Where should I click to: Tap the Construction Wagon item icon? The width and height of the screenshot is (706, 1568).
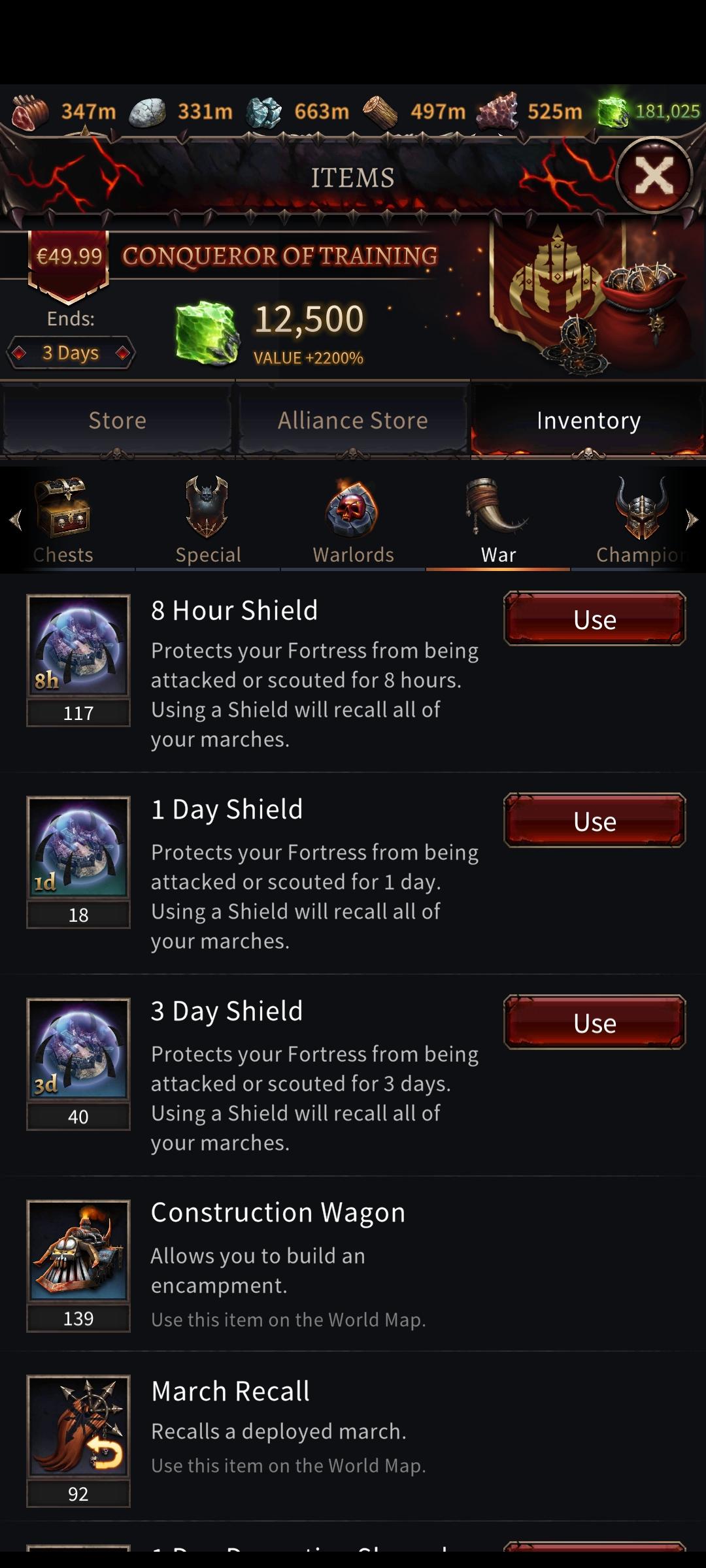pyautogui.click(x=78, y=1250)
